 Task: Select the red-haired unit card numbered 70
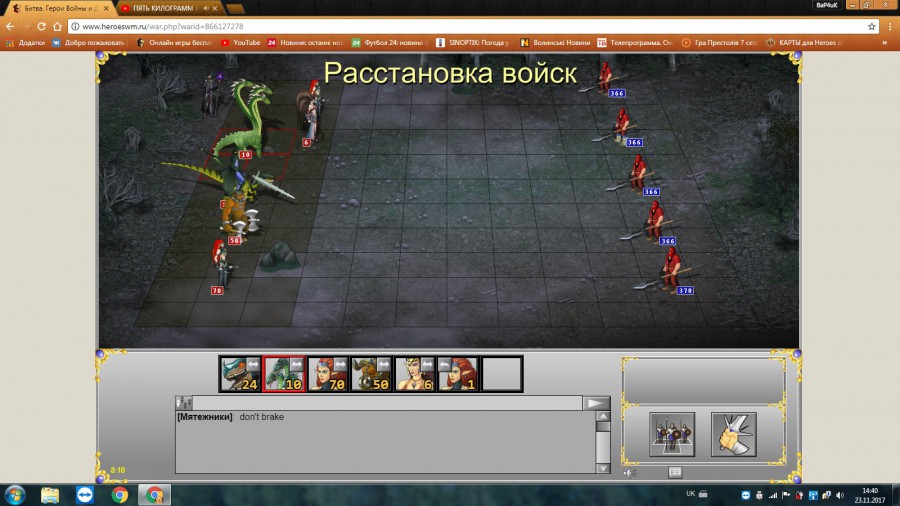click(328, 374)
